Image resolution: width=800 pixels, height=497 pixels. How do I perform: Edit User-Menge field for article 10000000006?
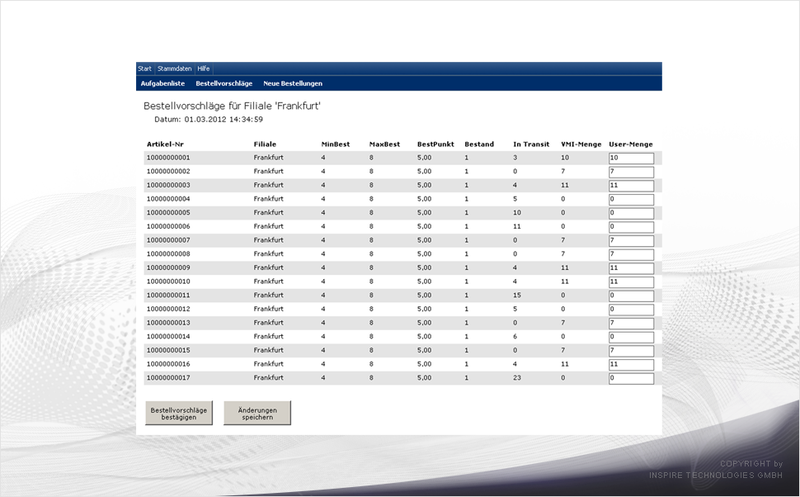pos(631,227)
